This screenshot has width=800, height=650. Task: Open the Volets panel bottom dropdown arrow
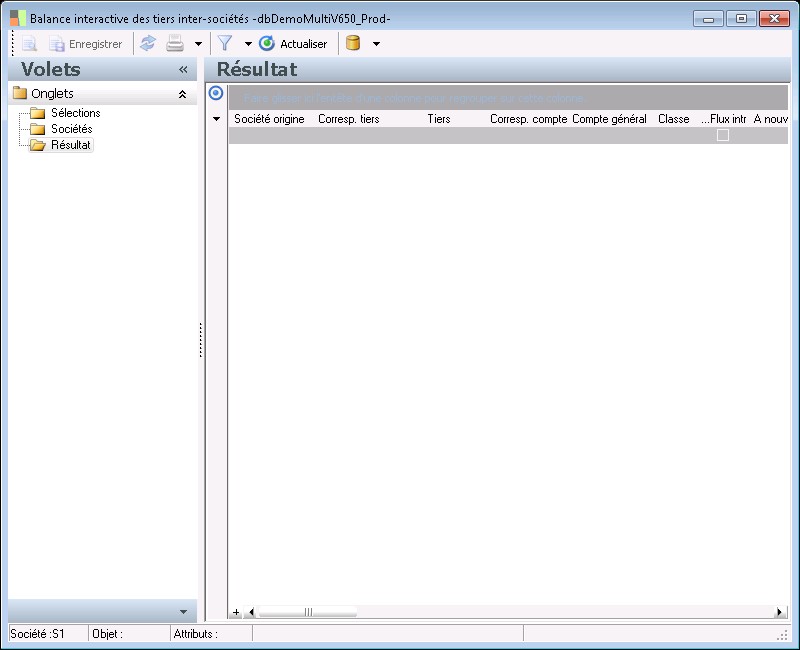184,612
